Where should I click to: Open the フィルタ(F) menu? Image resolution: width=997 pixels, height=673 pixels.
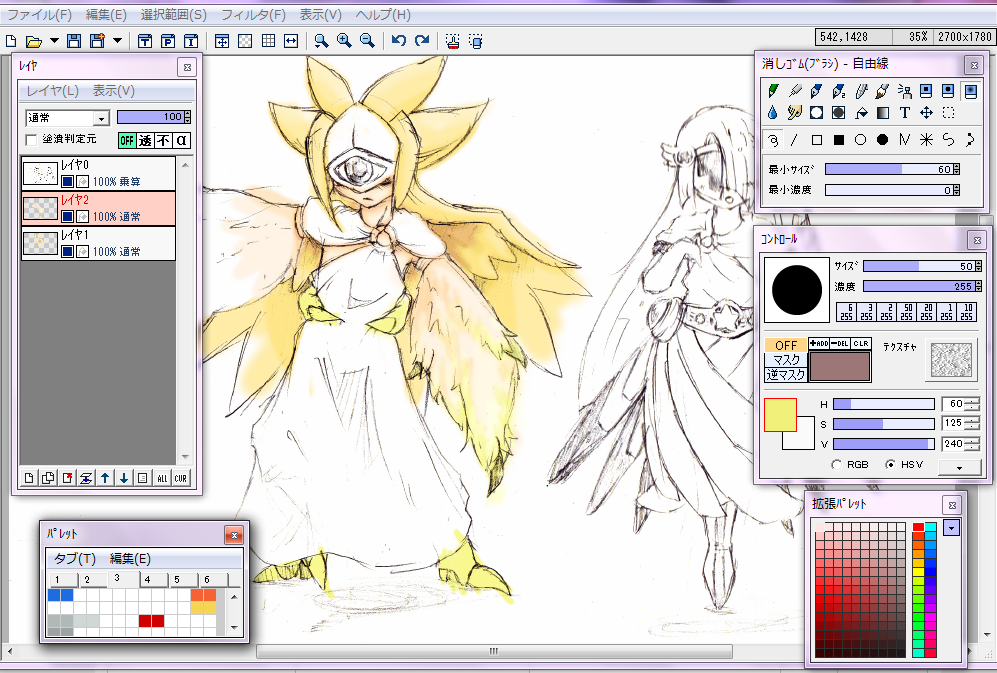[x=252, y=15]
